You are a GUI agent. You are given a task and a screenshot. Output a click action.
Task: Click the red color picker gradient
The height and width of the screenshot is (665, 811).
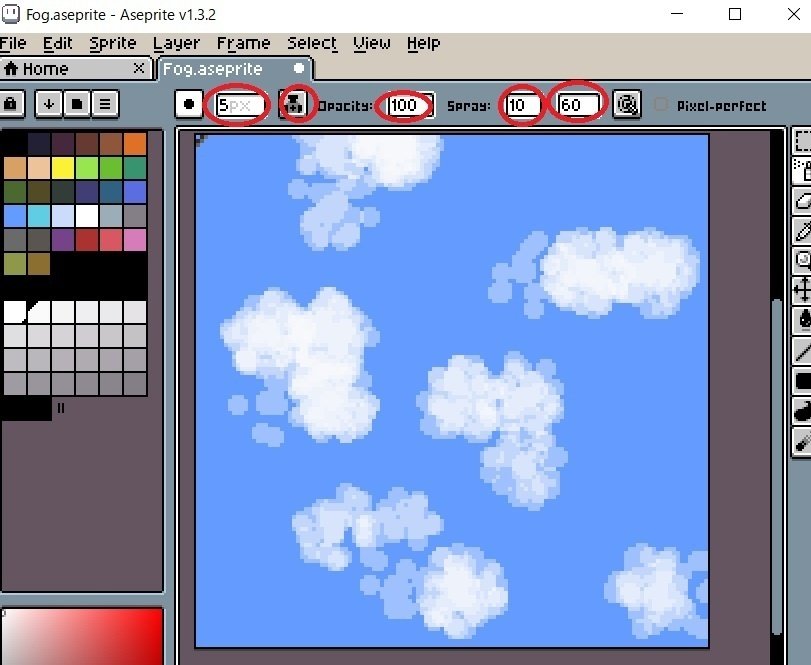point(83,637)
